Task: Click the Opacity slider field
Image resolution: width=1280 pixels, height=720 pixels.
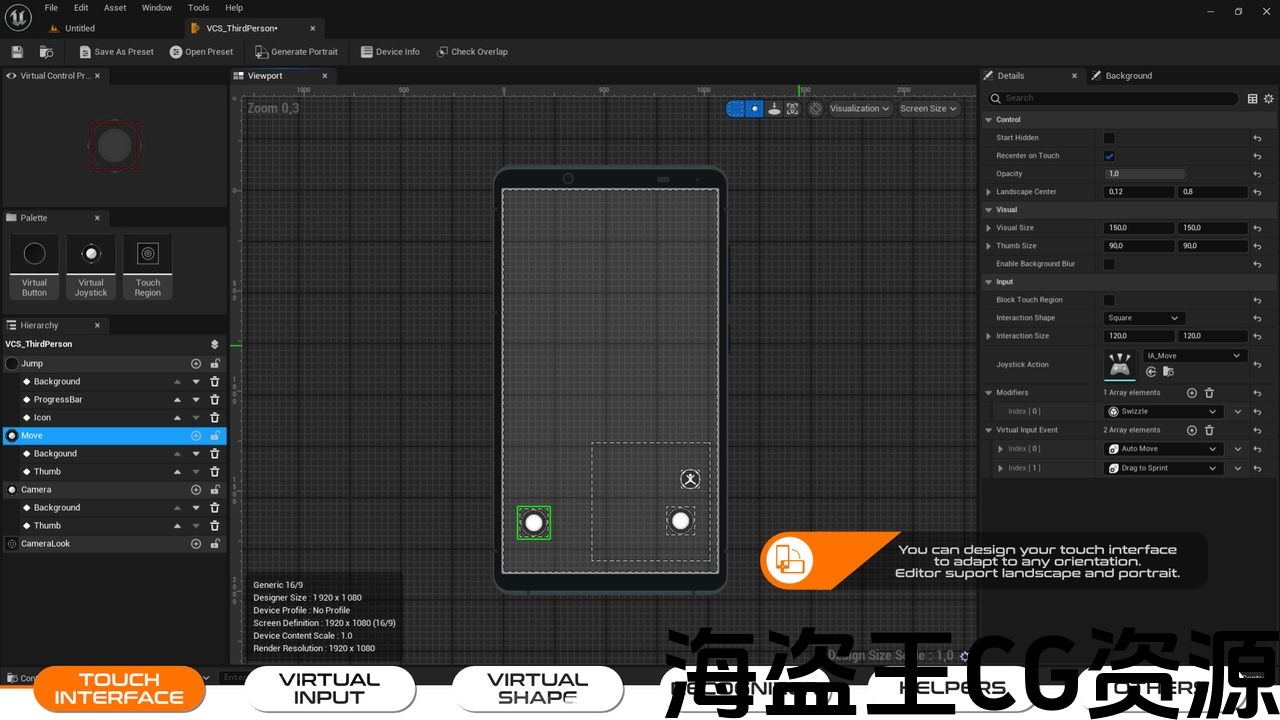Action: (x=1144, y=174)
